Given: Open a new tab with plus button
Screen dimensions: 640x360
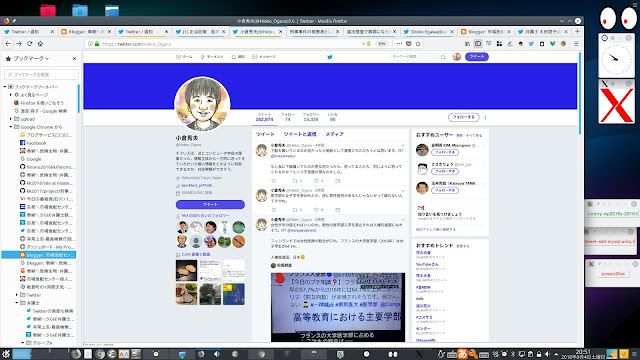Looking at the screenshot, I should (577, 31).
